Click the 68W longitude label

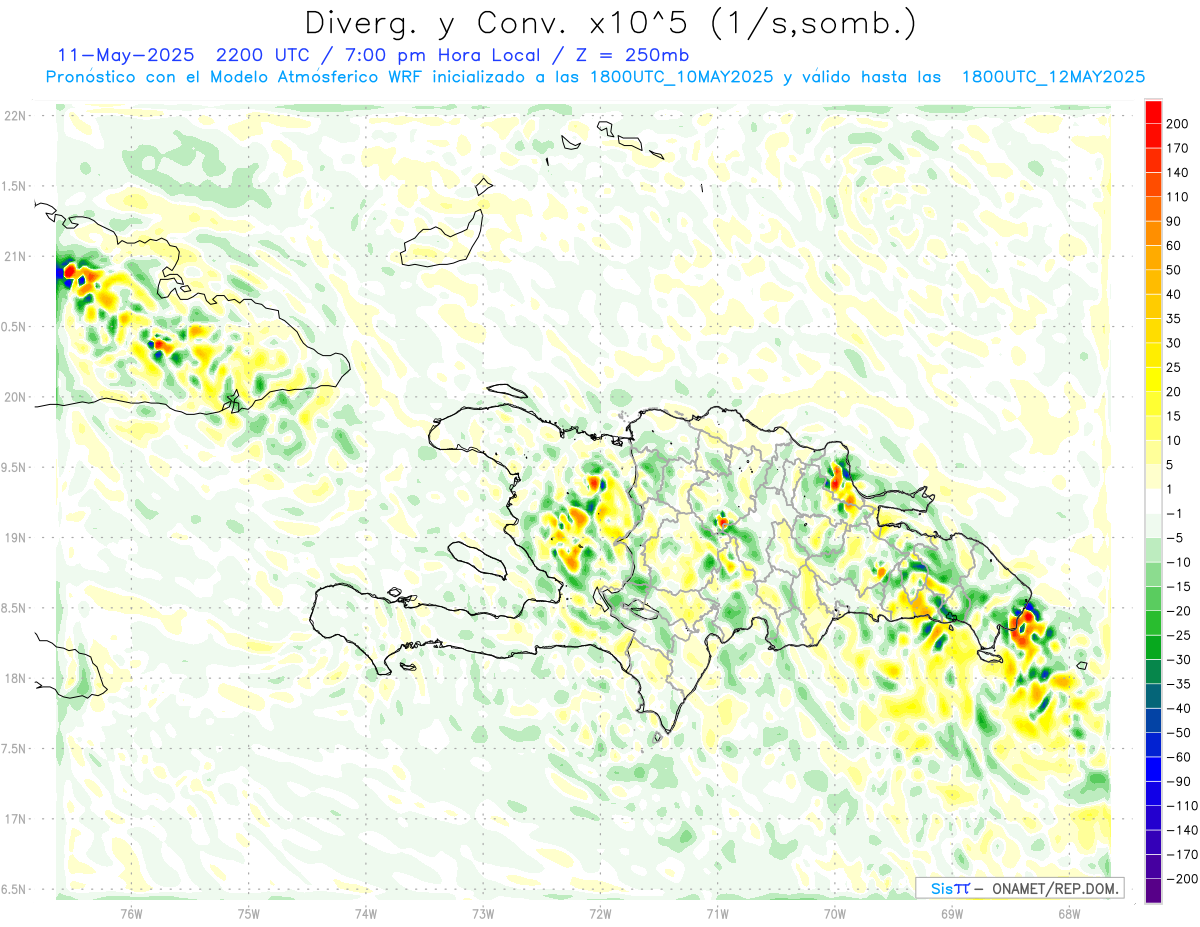point(1068,912)
